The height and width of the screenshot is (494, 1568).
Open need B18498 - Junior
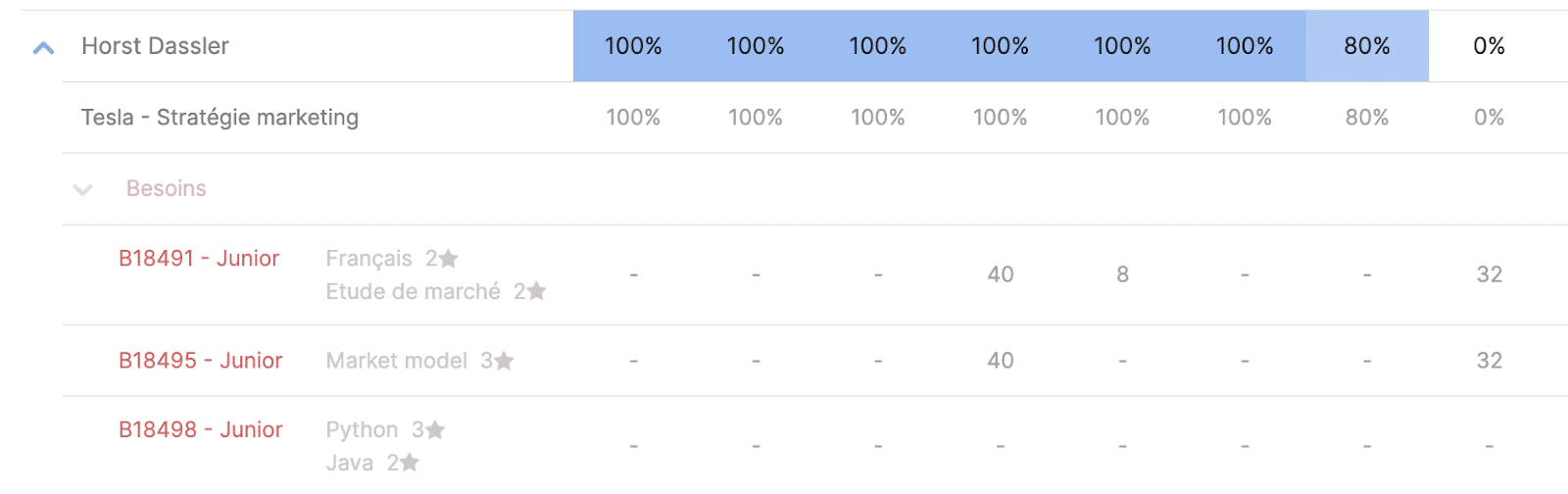pos(200,429)
